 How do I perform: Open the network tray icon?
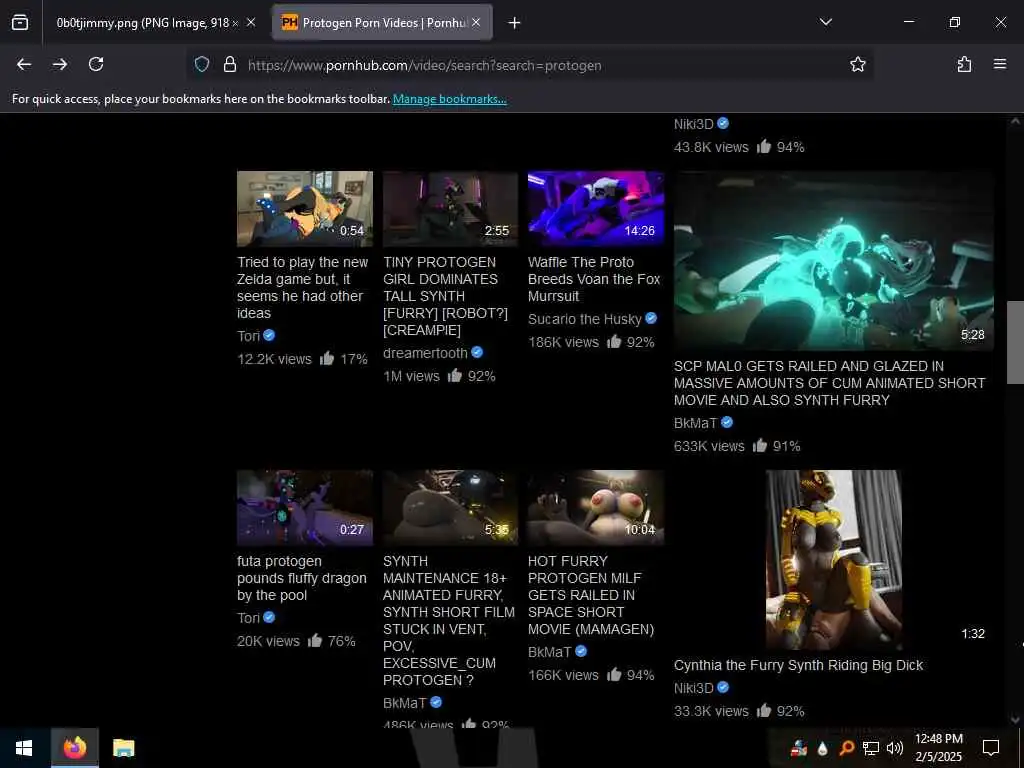pos(871,748)
